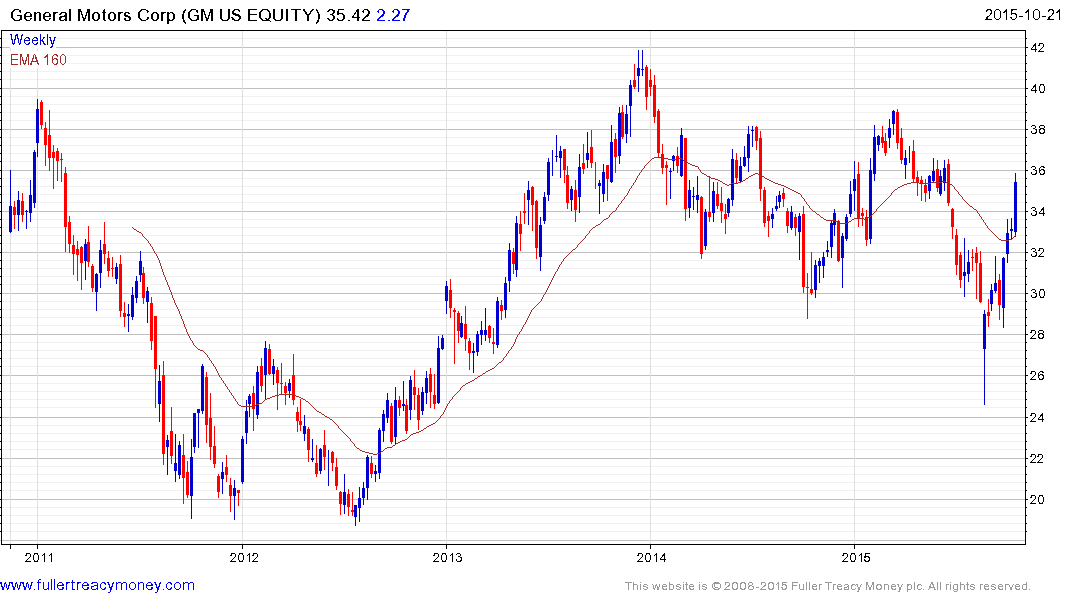Viewport: 1075px width, 600px height.
Task: Click the 2015 x-axis label
Action: (x=856, y=557)
